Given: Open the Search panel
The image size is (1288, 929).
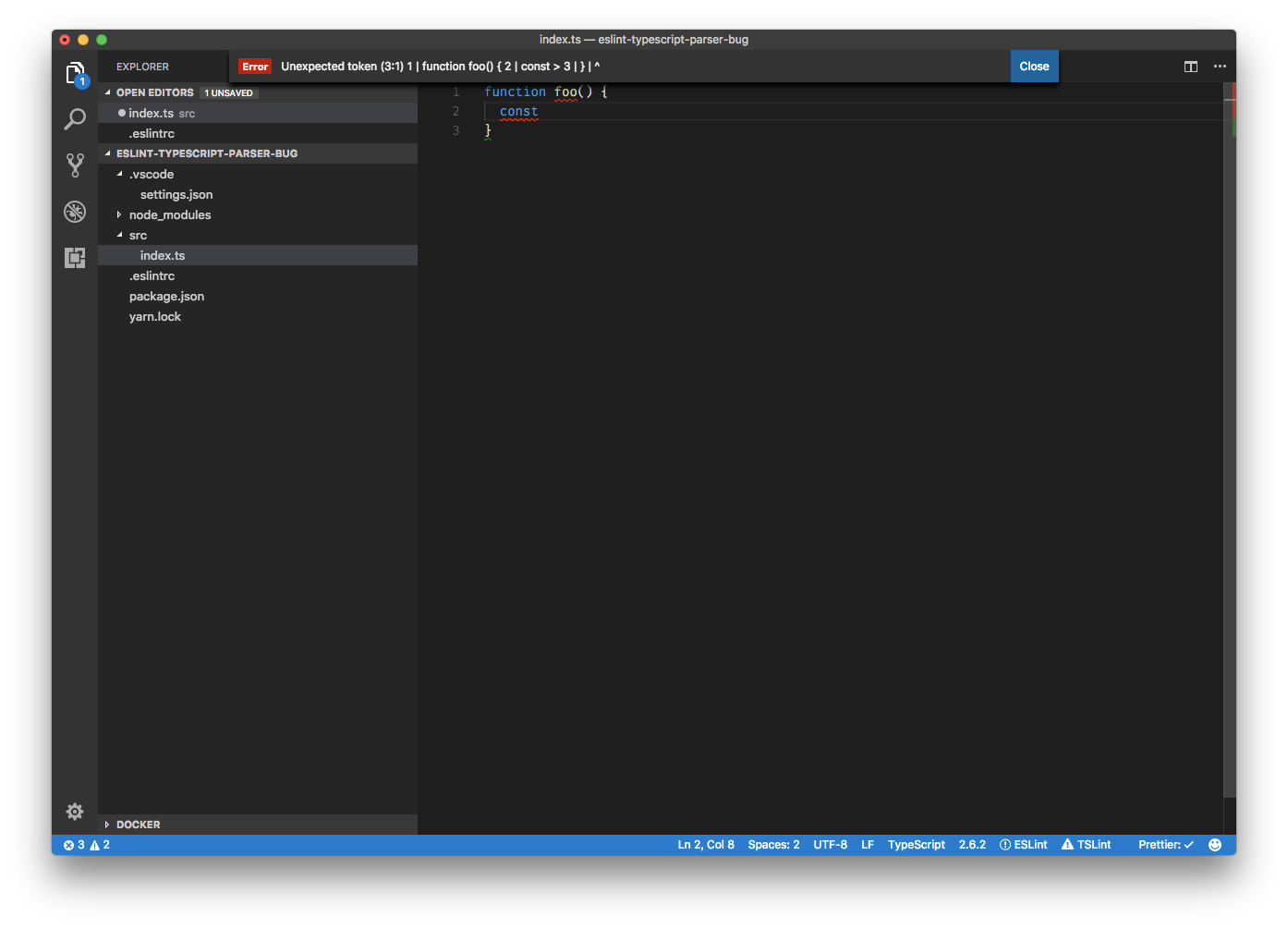Looking at the screenshot, I should (75, 119).
